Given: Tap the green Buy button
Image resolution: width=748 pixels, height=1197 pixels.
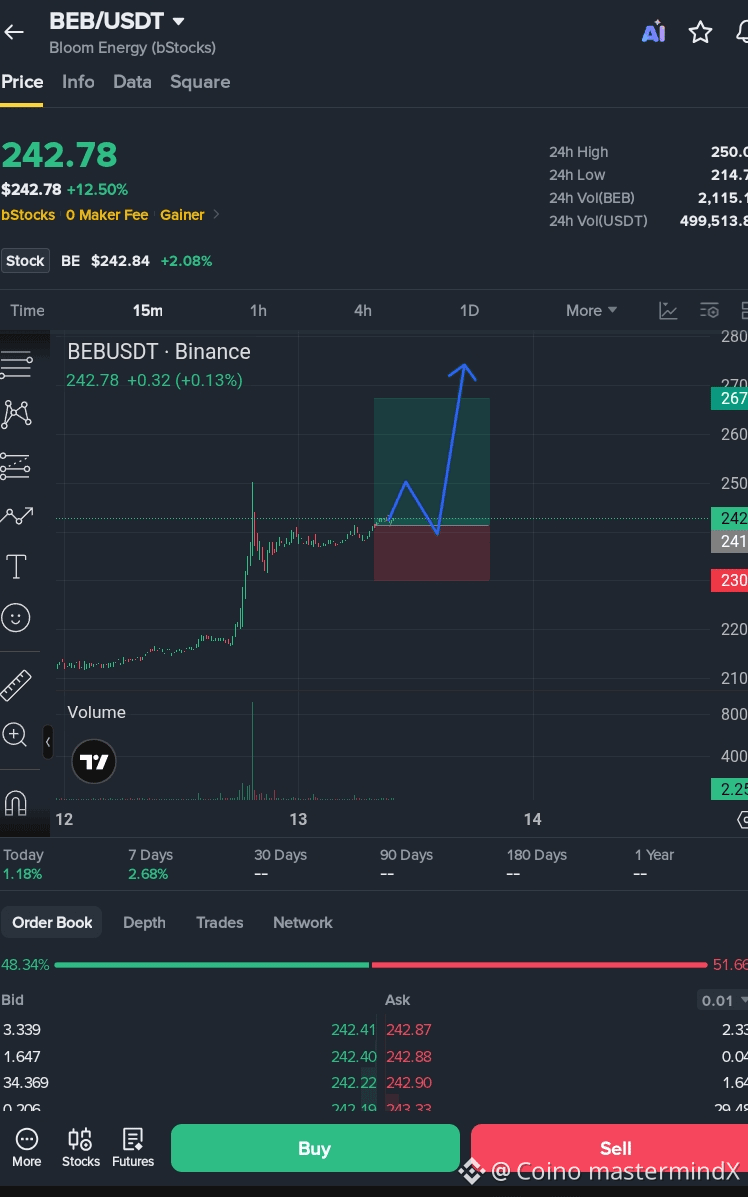Looking at the screenshot, I should click(314, 1148).
